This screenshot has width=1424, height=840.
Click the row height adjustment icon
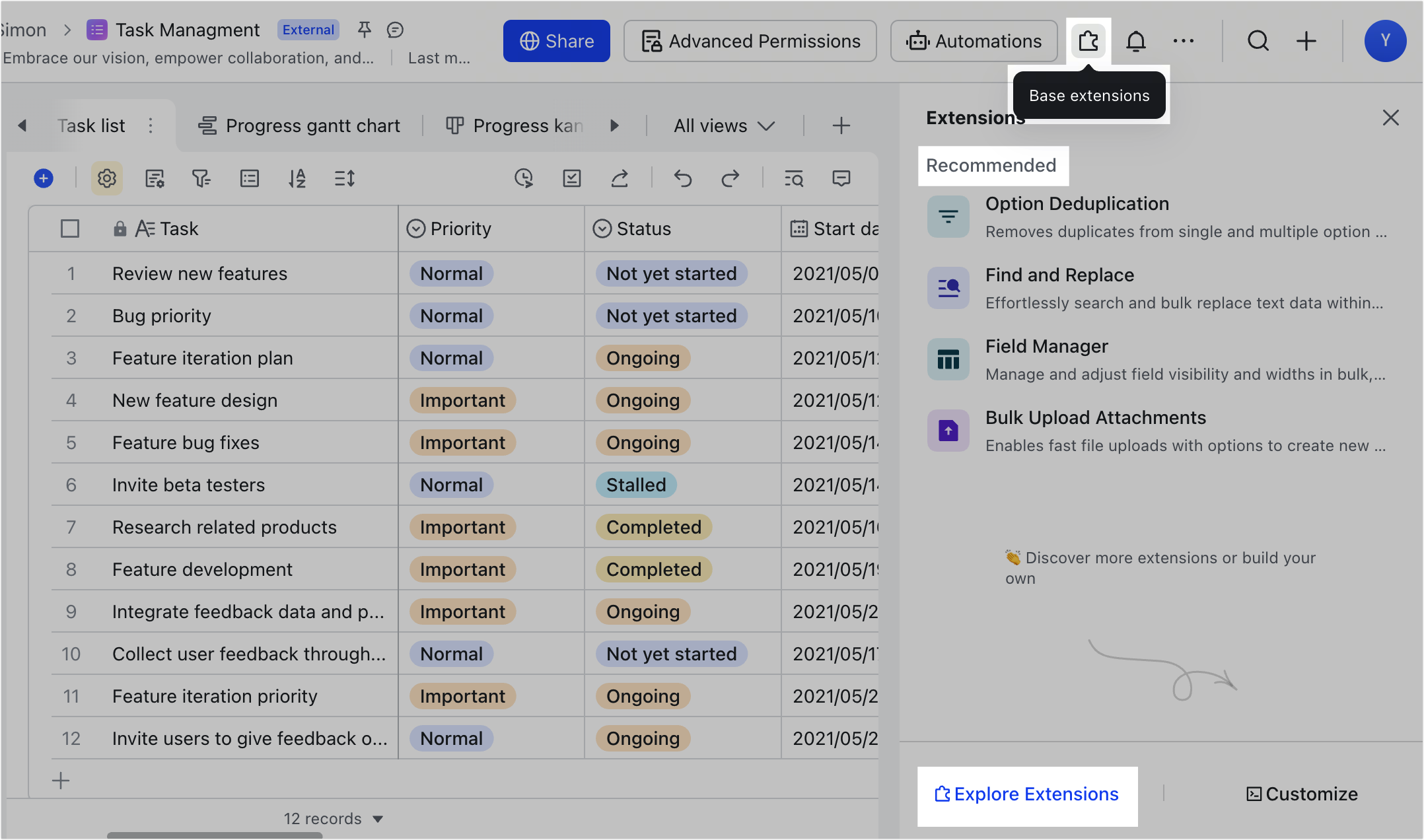(x=344, y=178)
